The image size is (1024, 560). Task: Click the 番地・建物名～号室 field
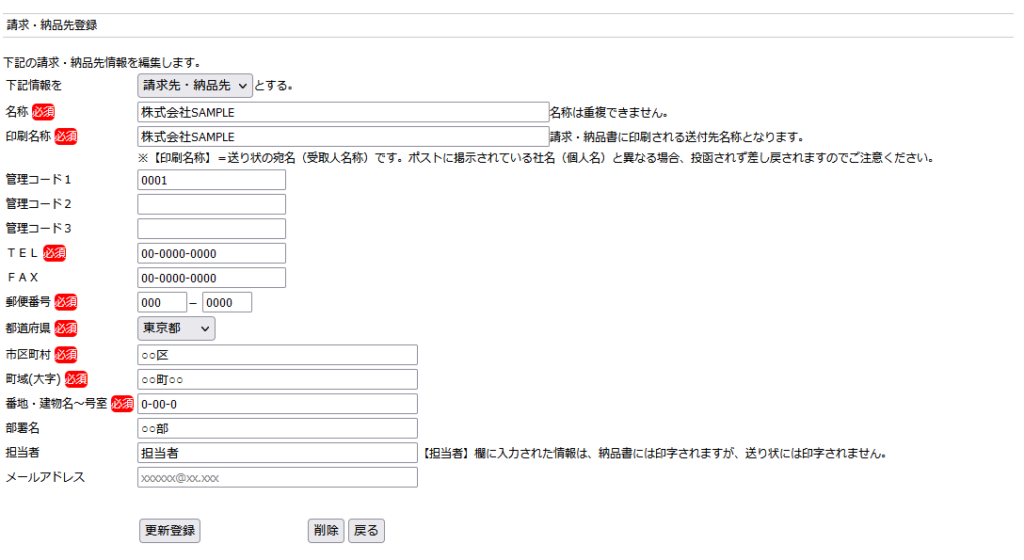[x=277, y=404]
